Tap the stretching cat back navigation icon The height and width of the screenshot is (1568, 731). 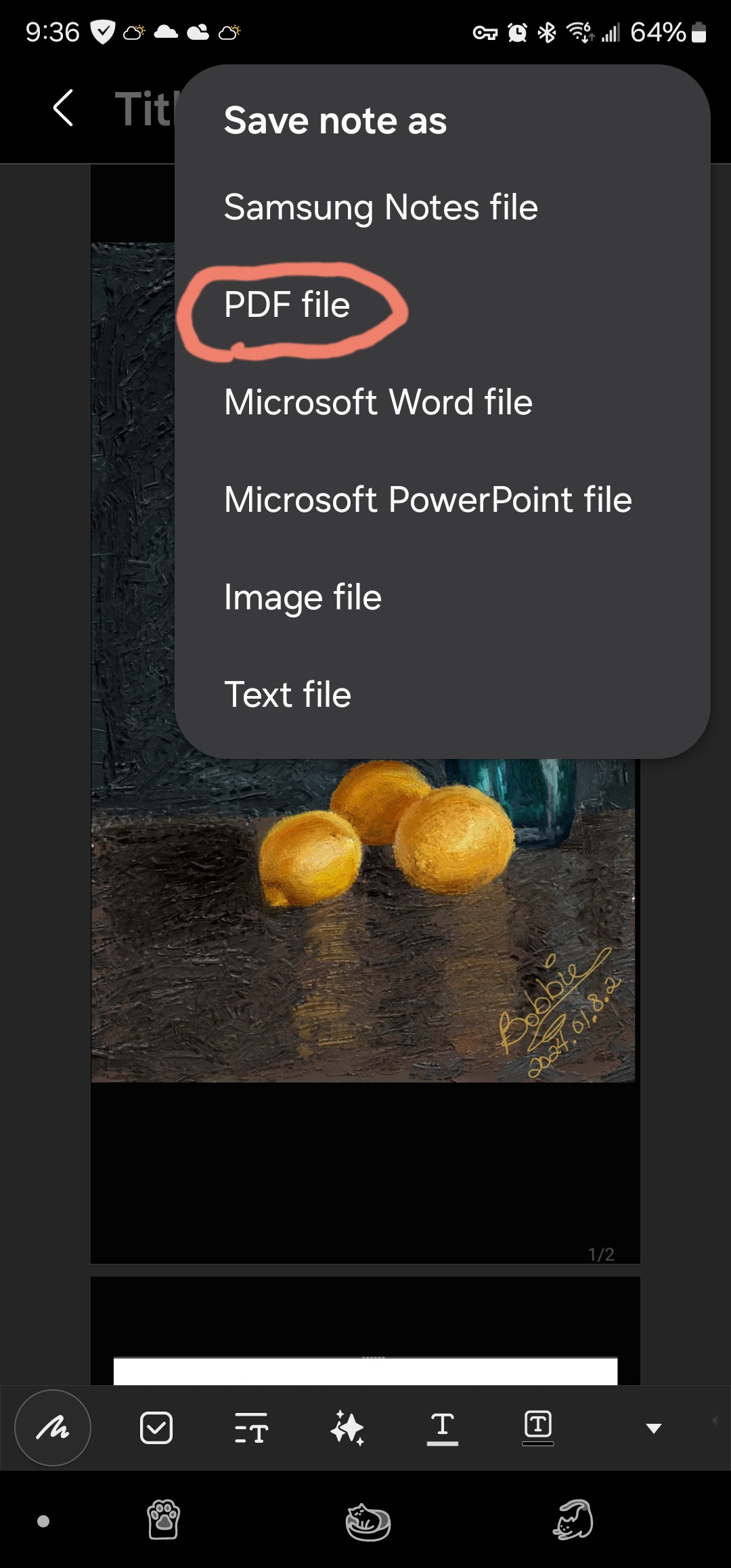coord(573,1520)
